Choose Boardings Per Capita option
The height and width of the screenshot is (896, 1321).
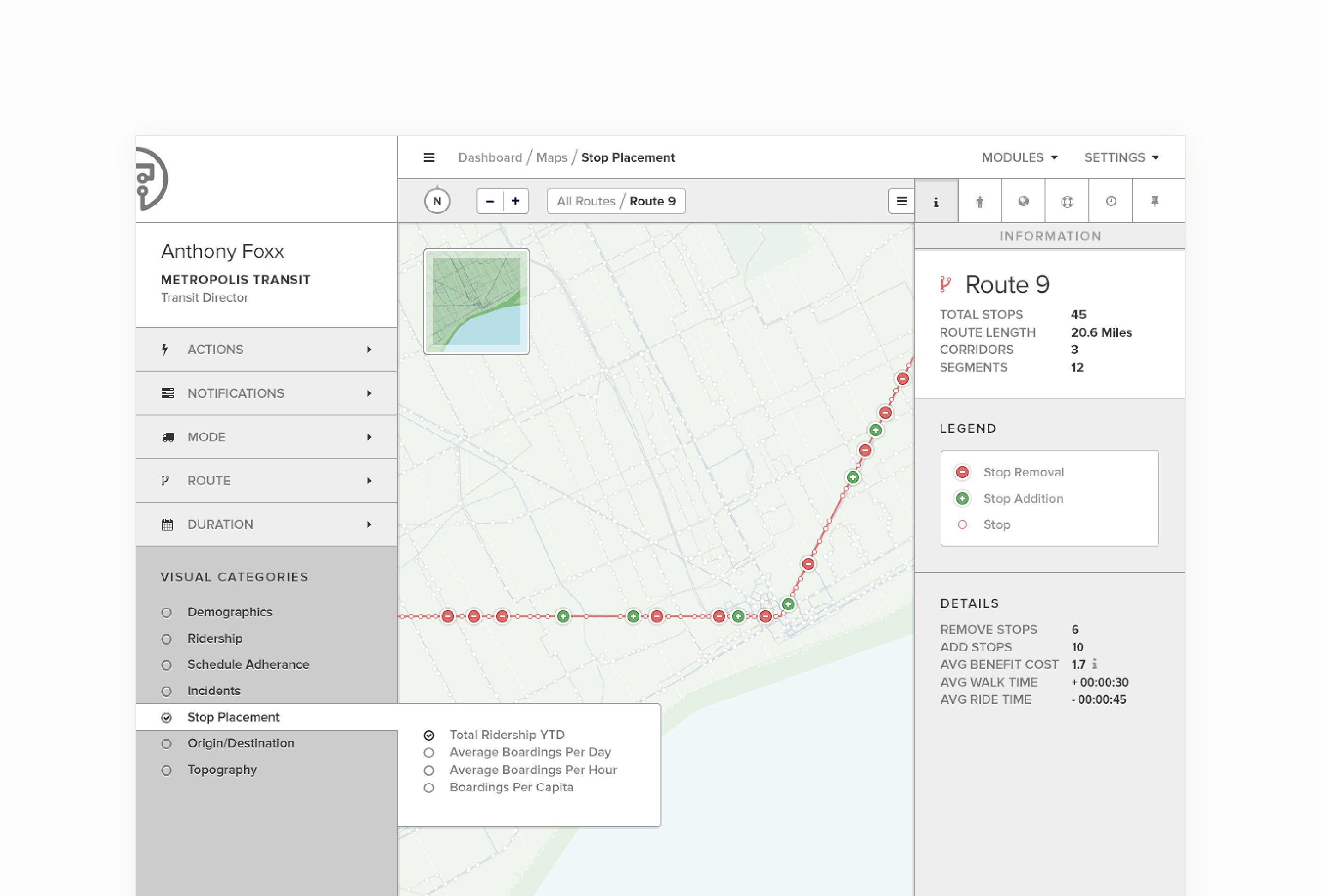499,788
